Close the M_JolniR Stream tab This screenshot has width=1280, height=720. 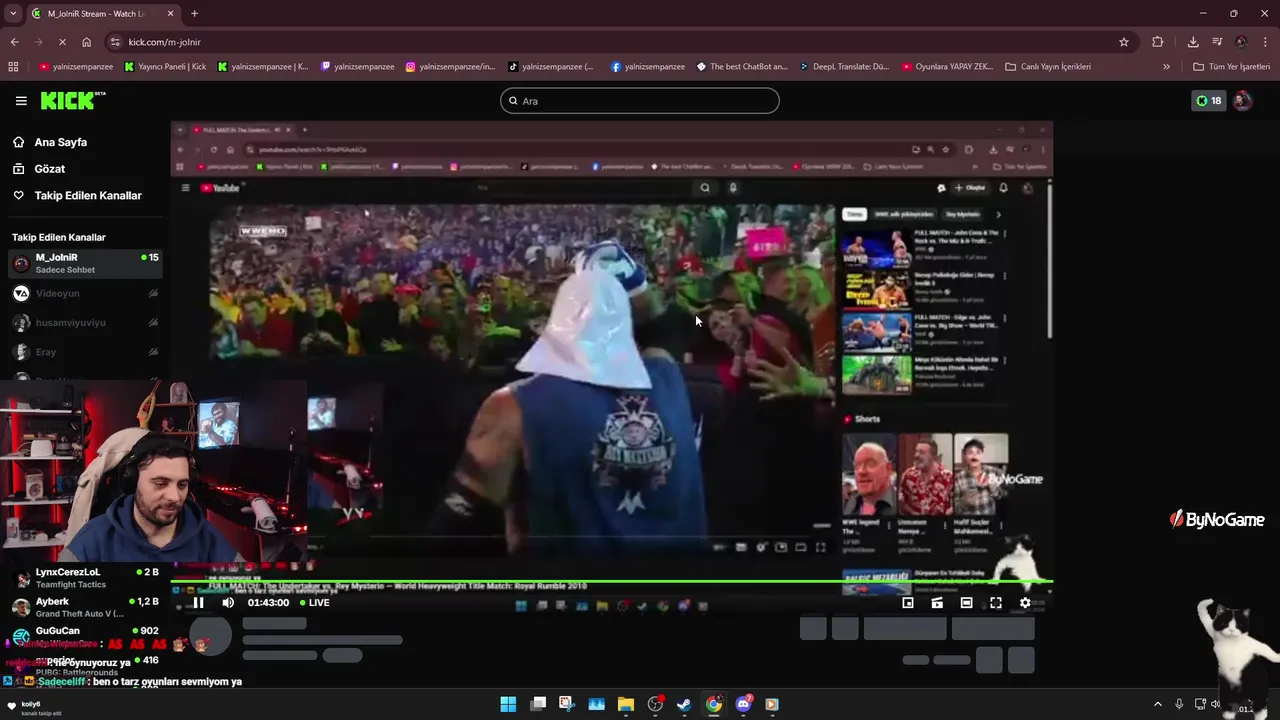[170, 14]
